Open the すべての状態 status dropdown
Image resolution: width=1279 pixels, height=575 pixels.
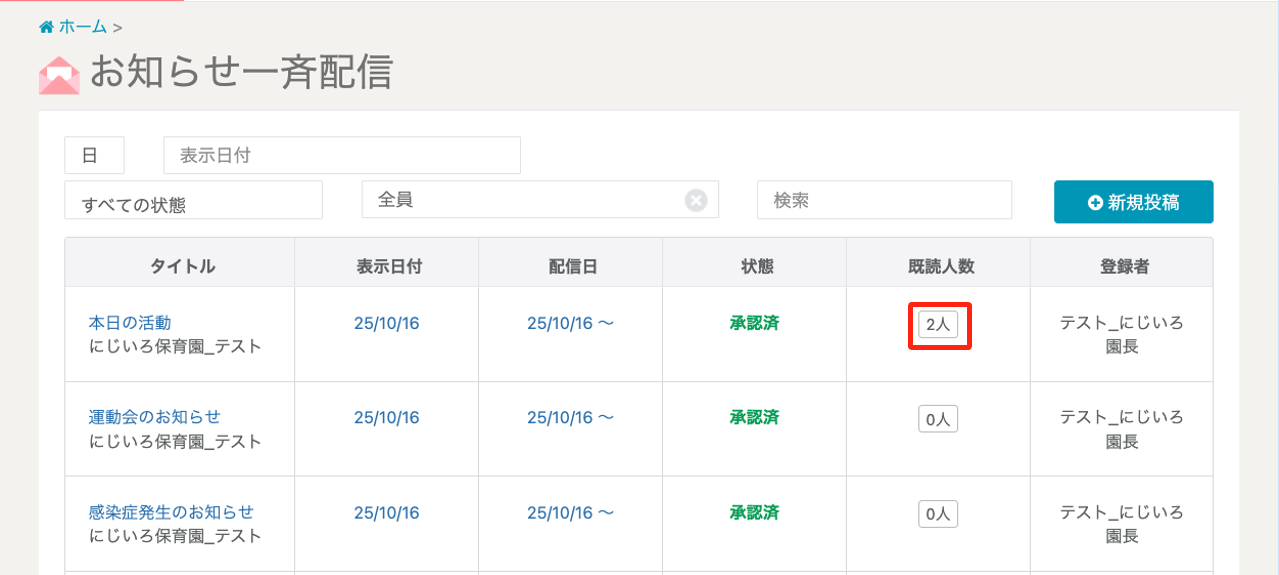(x=193, y=201)
